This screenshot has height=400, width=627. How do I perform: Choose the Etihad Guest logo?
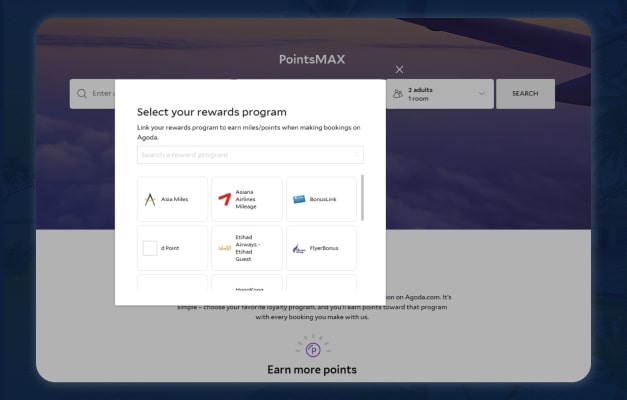[x=224, y=248]
